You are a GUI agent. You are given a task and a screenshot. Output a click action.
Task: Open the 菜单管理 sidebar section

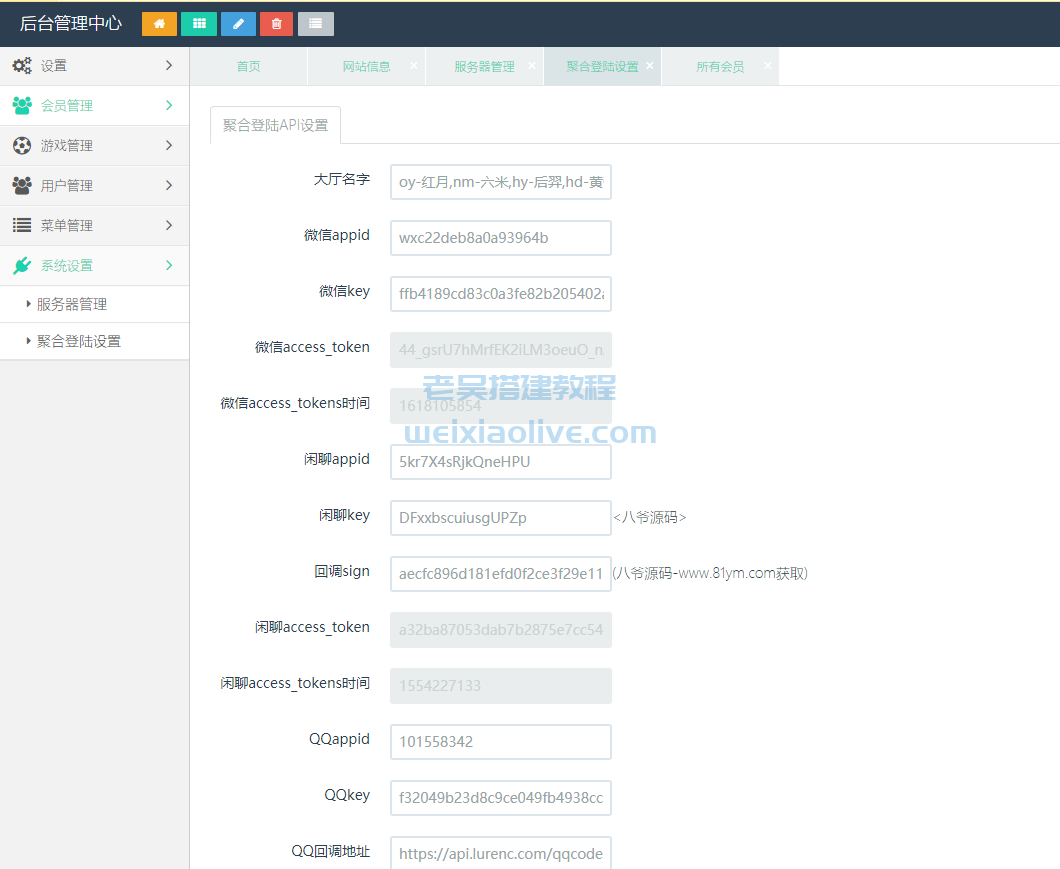click(94, 226)
